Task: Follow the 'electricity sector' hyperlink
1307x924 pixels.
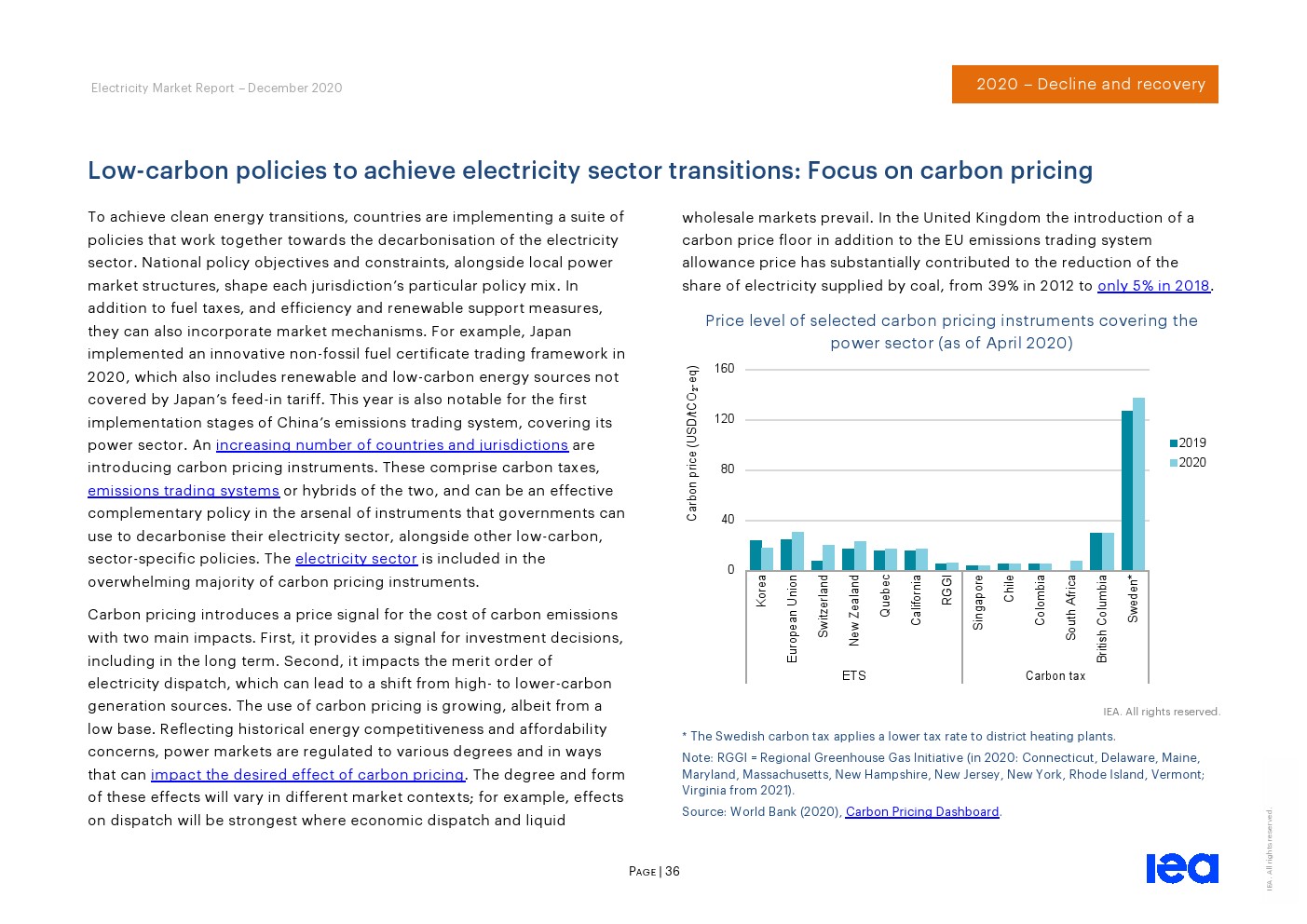Action: [356, 559]
